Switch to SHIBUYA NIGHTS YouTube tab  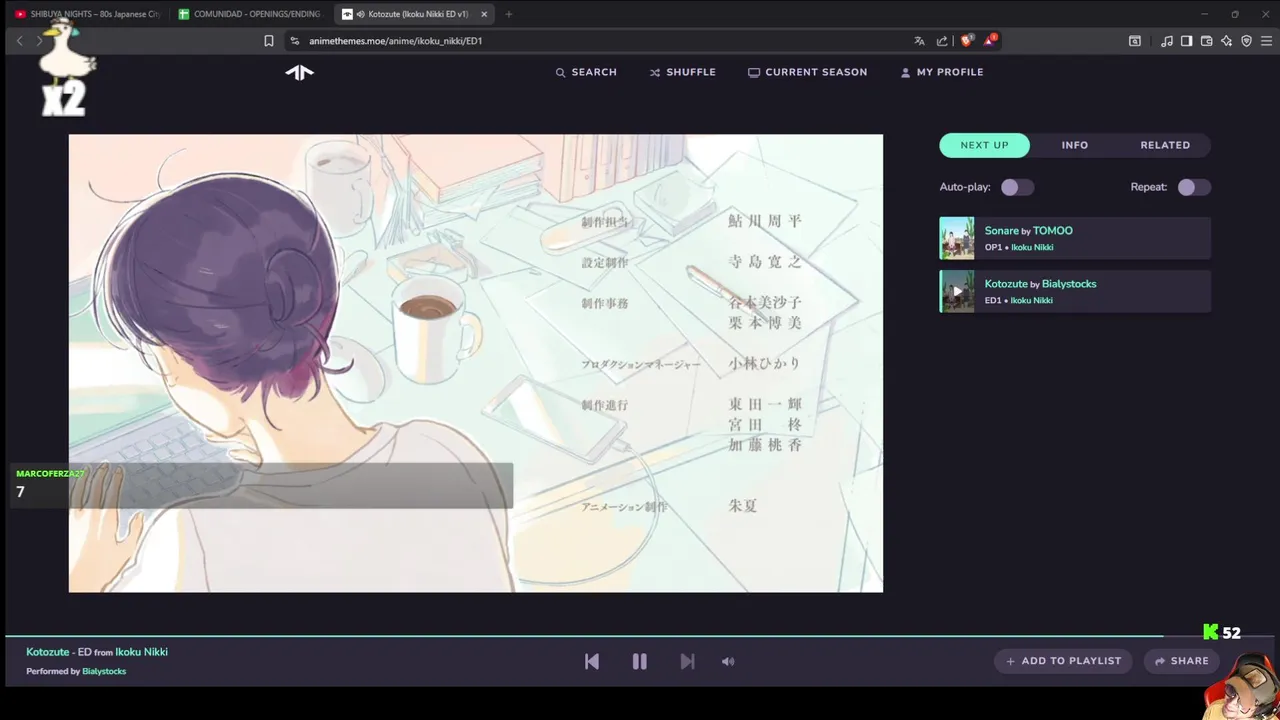(87, 14)
